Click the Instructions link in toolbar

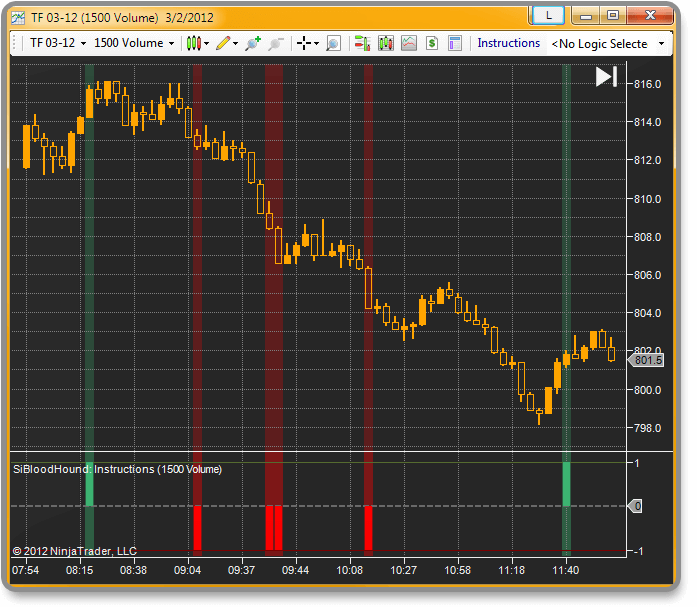(509, 43)
